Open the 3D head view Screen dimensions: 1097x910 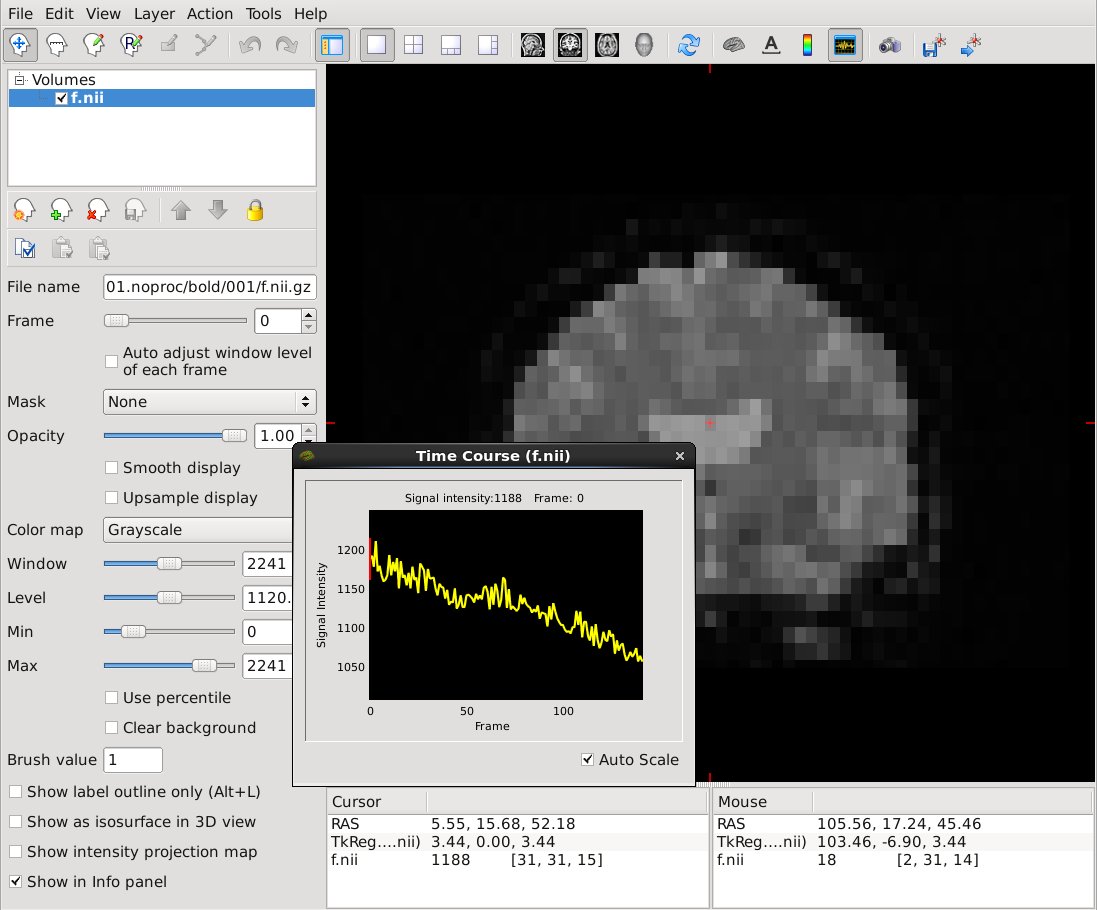pos(644,45)
